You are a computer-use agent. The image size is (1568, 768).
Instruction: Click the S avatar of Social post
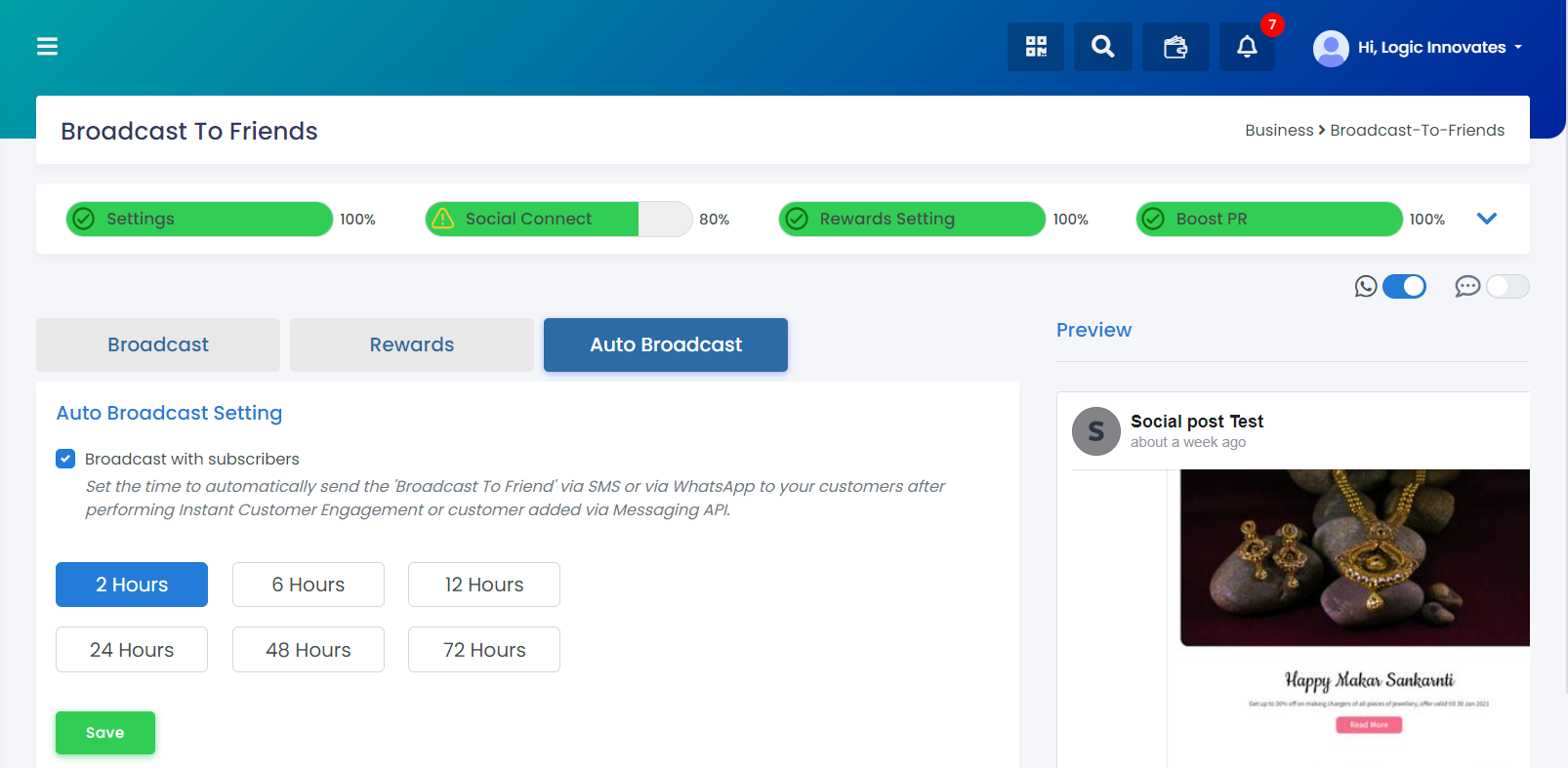pos(1096,431)
